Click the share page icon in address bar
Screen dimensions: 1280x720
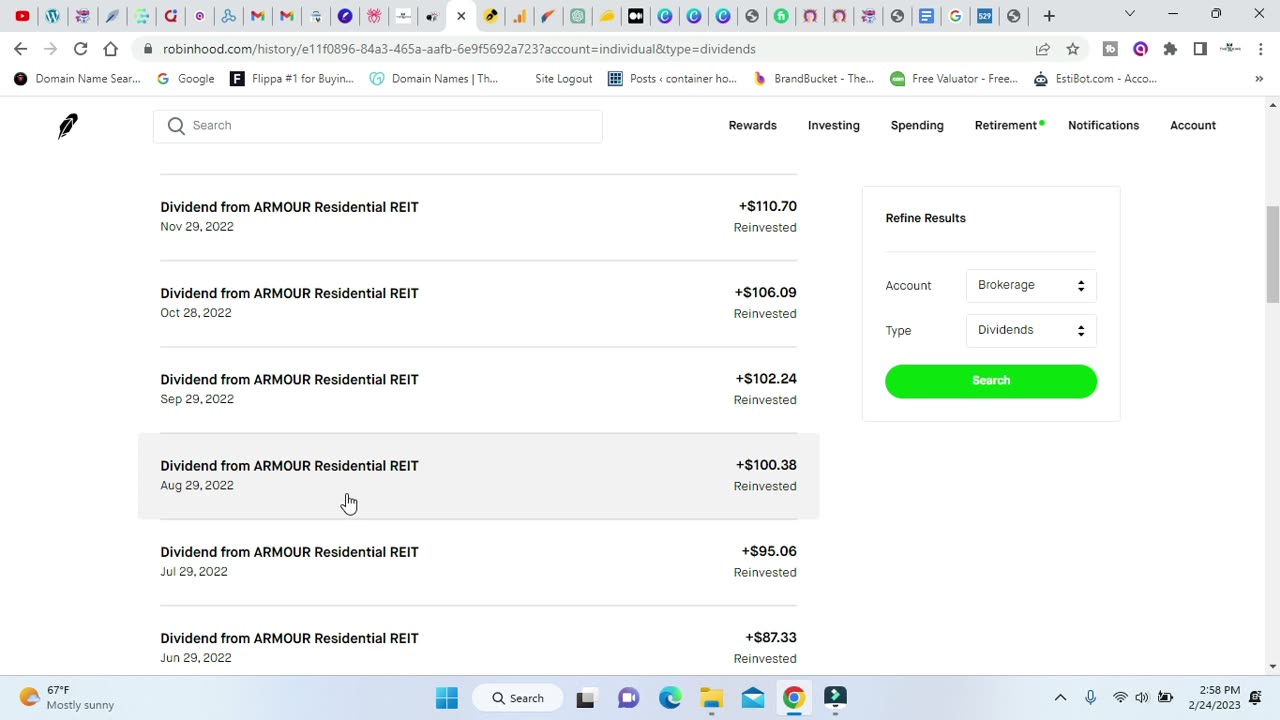1043,49
